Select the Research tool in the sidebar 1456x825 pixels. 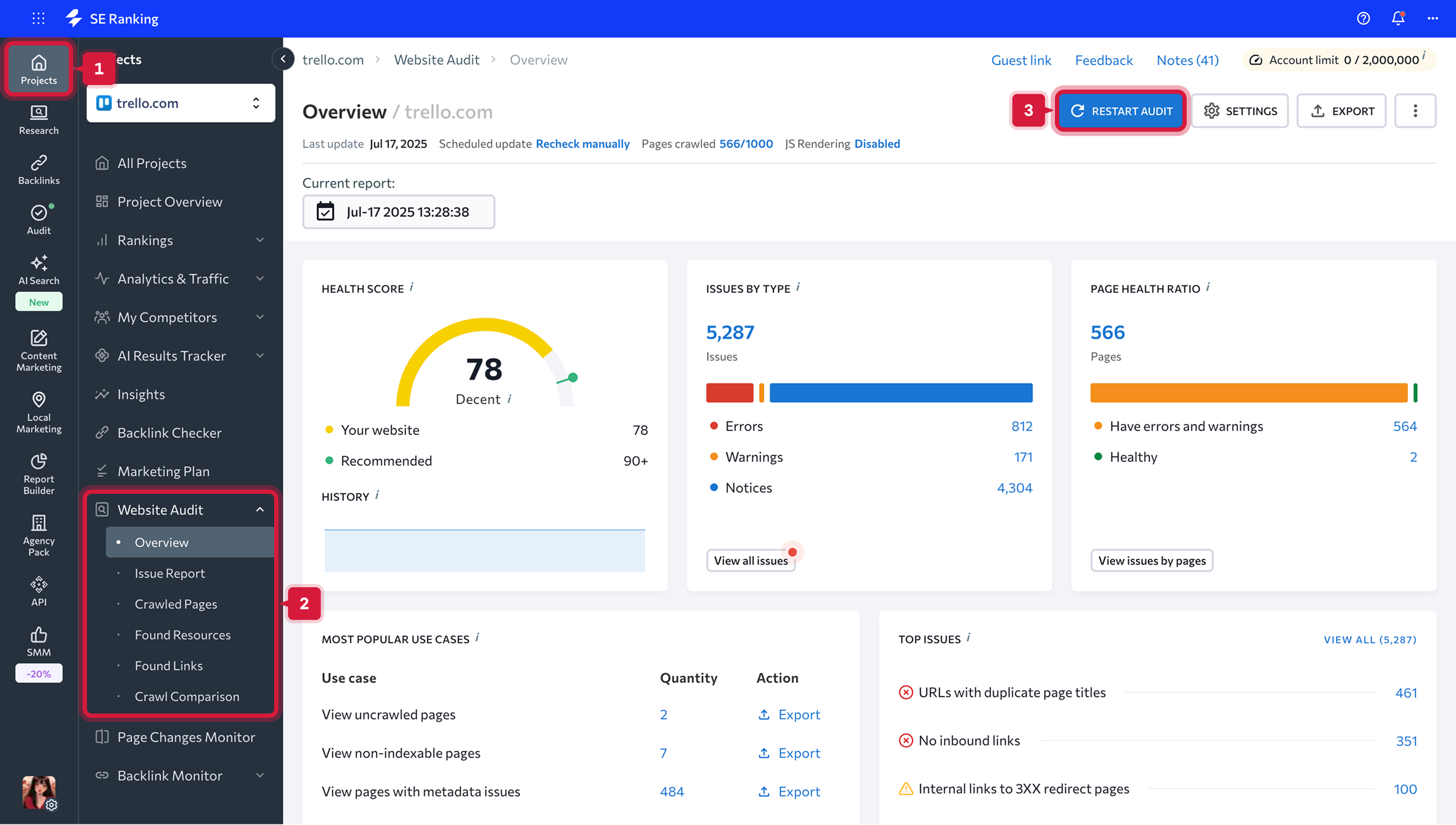click(x=38, y=119)
